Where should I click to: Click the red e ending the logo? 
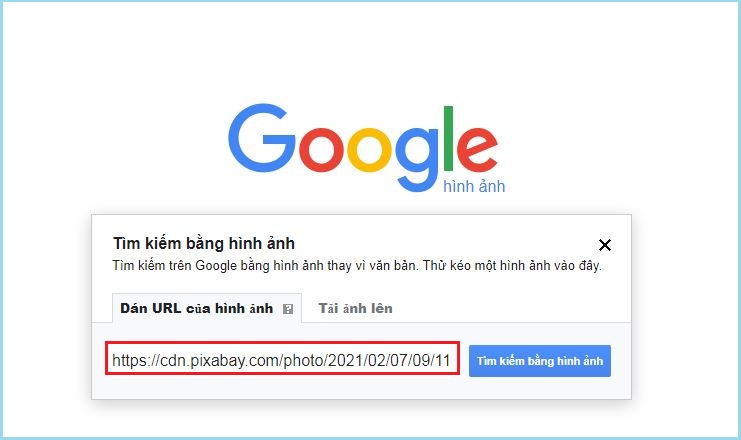point(477,149)
